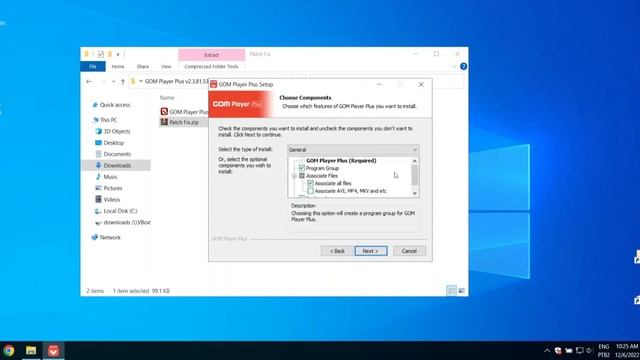Switch Explorer to large icons view

(x=461, y=291)
